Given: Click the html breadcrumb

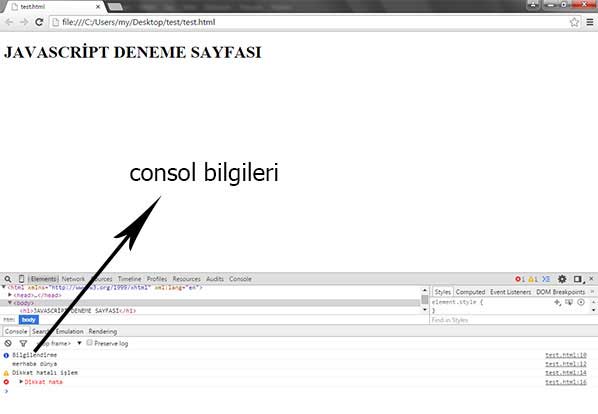Looking at the screenshot, I should tap(9, 320).
